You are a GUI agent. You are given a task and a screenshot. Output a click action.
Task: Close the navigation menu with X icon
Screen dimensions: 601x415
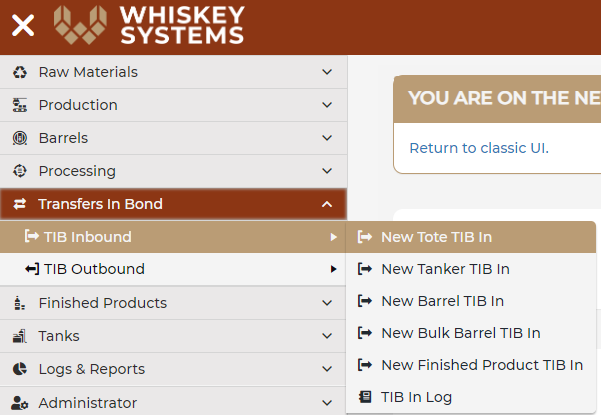(x=23, y=25)
